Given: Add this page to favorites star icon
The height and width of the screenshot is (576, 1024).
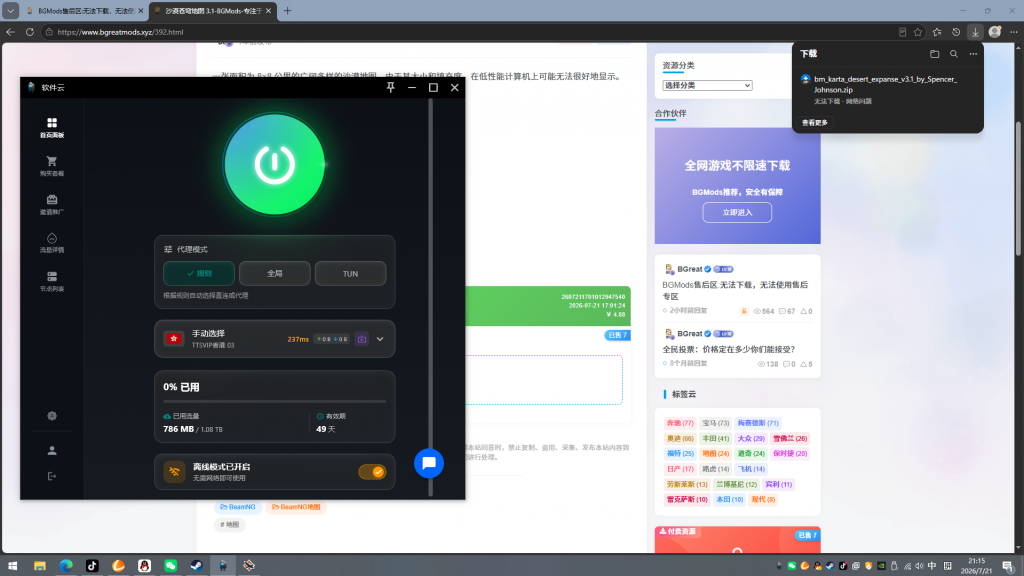Looking at the screenshot, I should pyautogui.click(x=918, y=32).
